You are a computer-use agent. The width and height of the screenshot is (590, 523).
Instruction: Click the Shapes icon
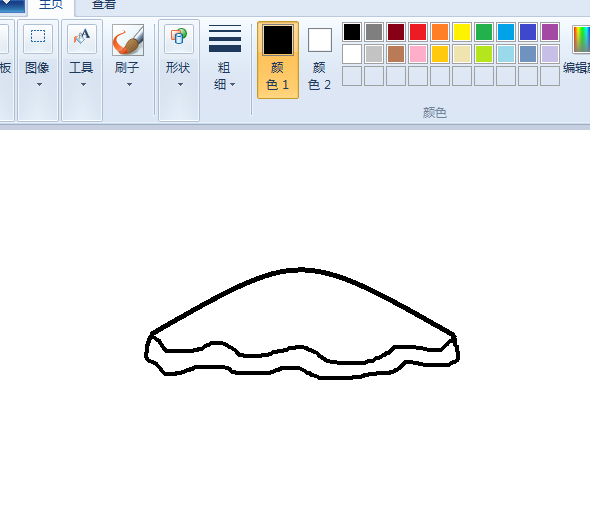[x=179, y=39]
